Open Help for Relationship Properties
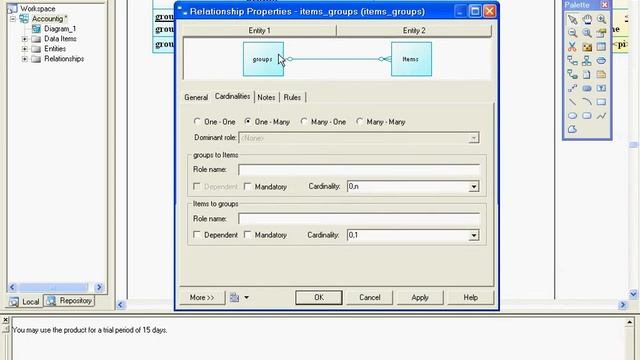This screenshot has width=640, height=360. [x=471, y=298]
